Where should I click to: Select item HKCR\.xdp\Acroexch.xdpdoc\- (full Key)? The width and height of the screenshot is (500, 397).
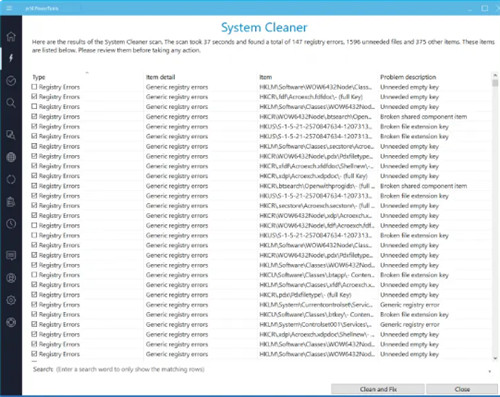tap(313, 176)
